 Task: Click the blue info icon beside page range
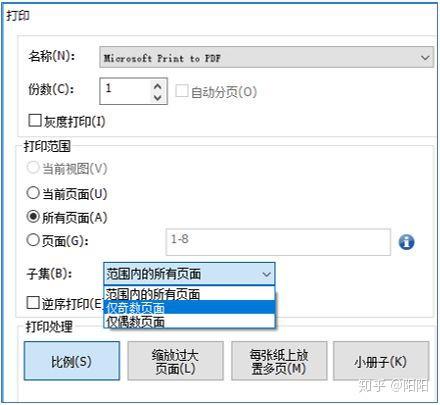[406, 242]
